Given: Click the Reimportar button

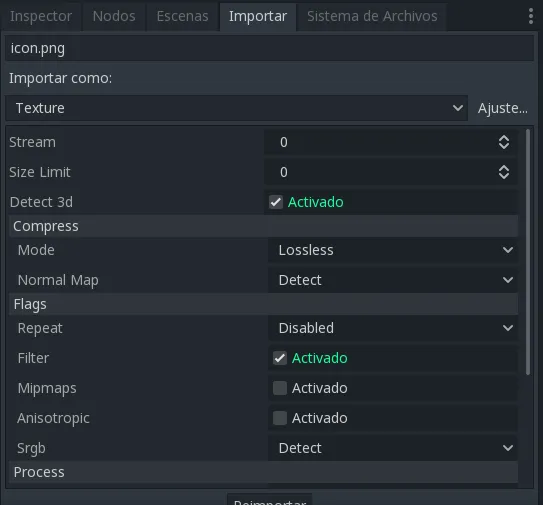Looking at the screenshot, I should 270,500.
